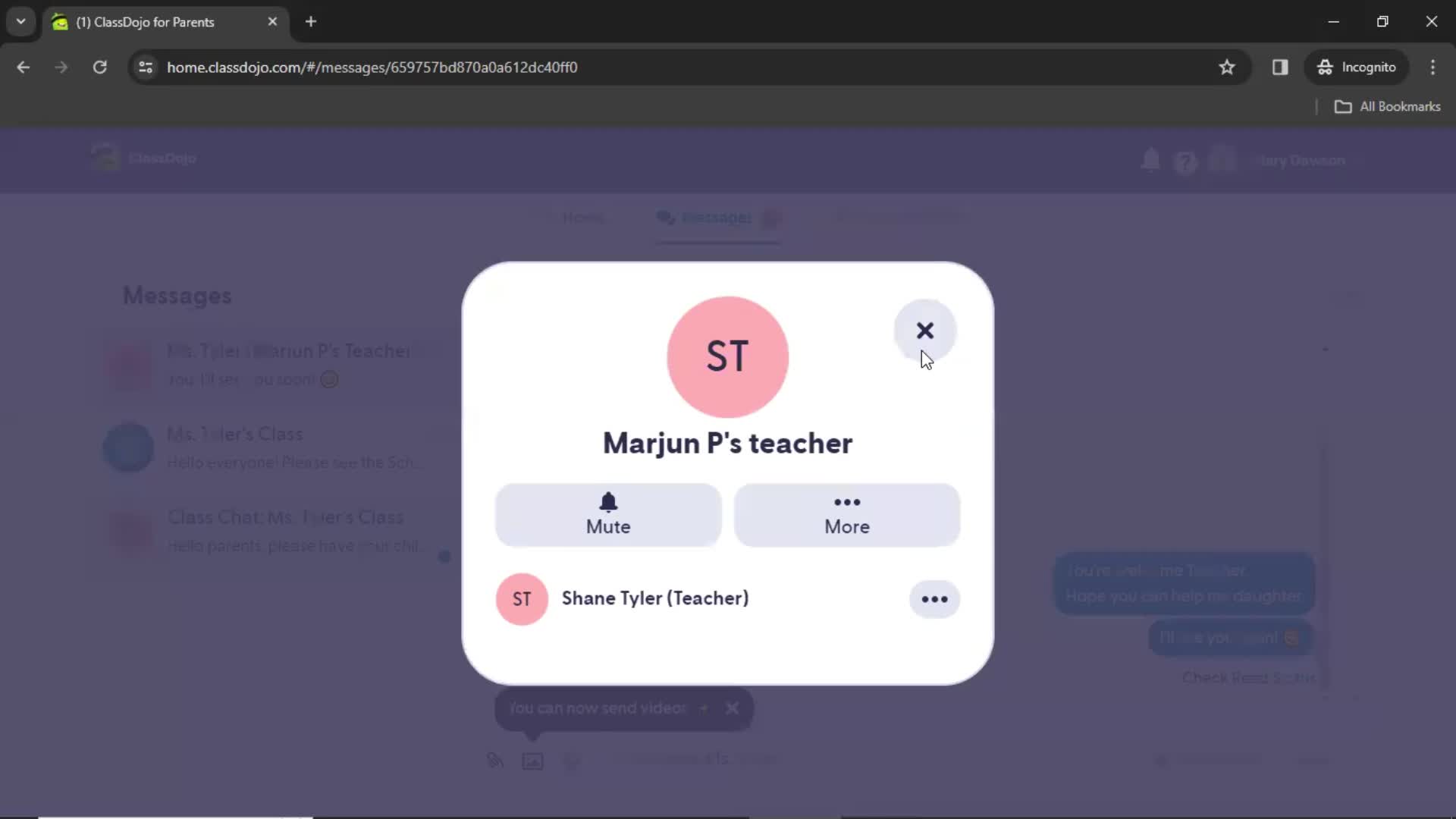Click the ST avatar for Shane Tyler
Viewport: 1456px width, 819px height.
tap(522, 598)
